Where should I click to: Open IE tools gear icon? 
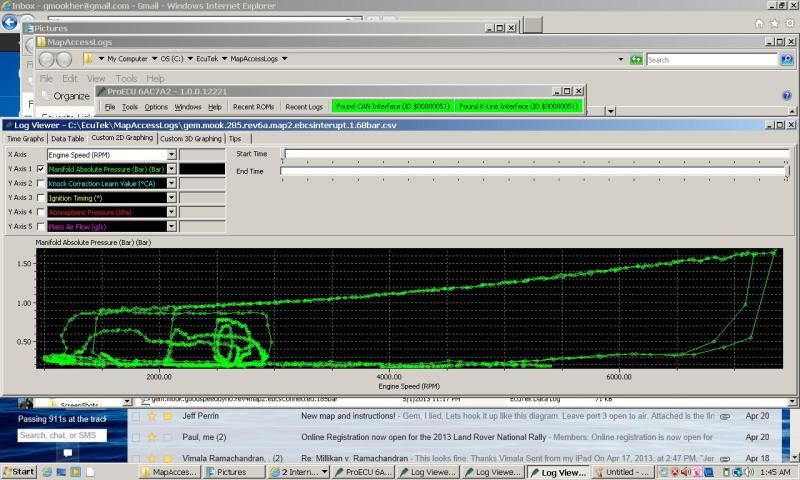coord(789,23)
